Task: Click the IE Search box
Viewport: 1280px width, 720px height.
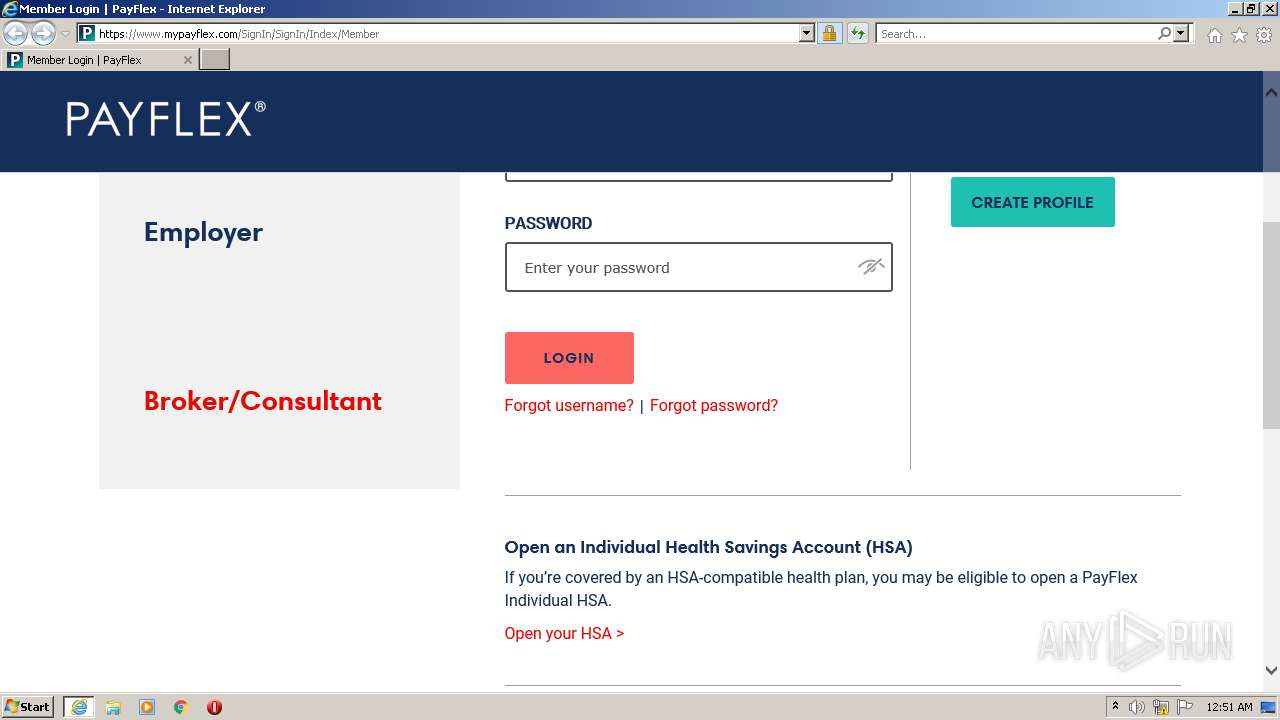Action: pos(1015,34)
